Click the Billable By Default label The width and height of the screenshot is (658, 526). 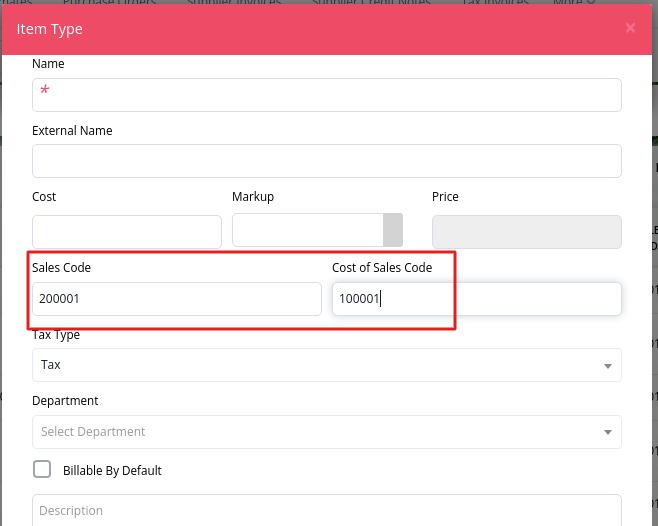[x=112, y=471]
